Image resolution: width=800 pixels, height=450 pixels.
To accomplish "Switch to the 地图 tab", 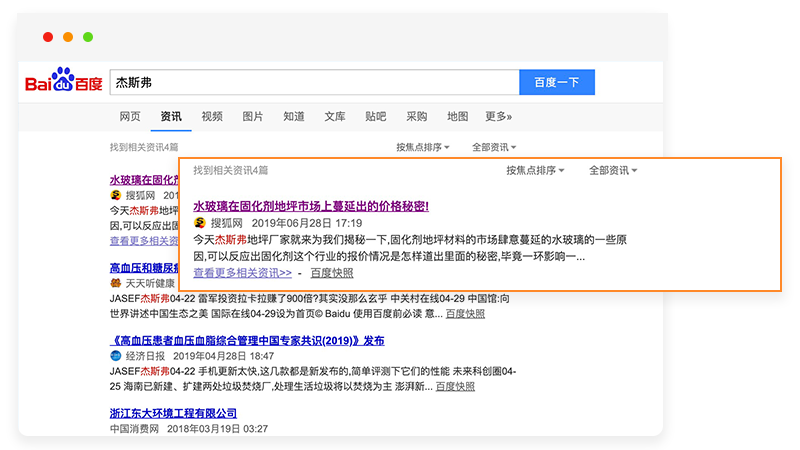I will point(457,116).
